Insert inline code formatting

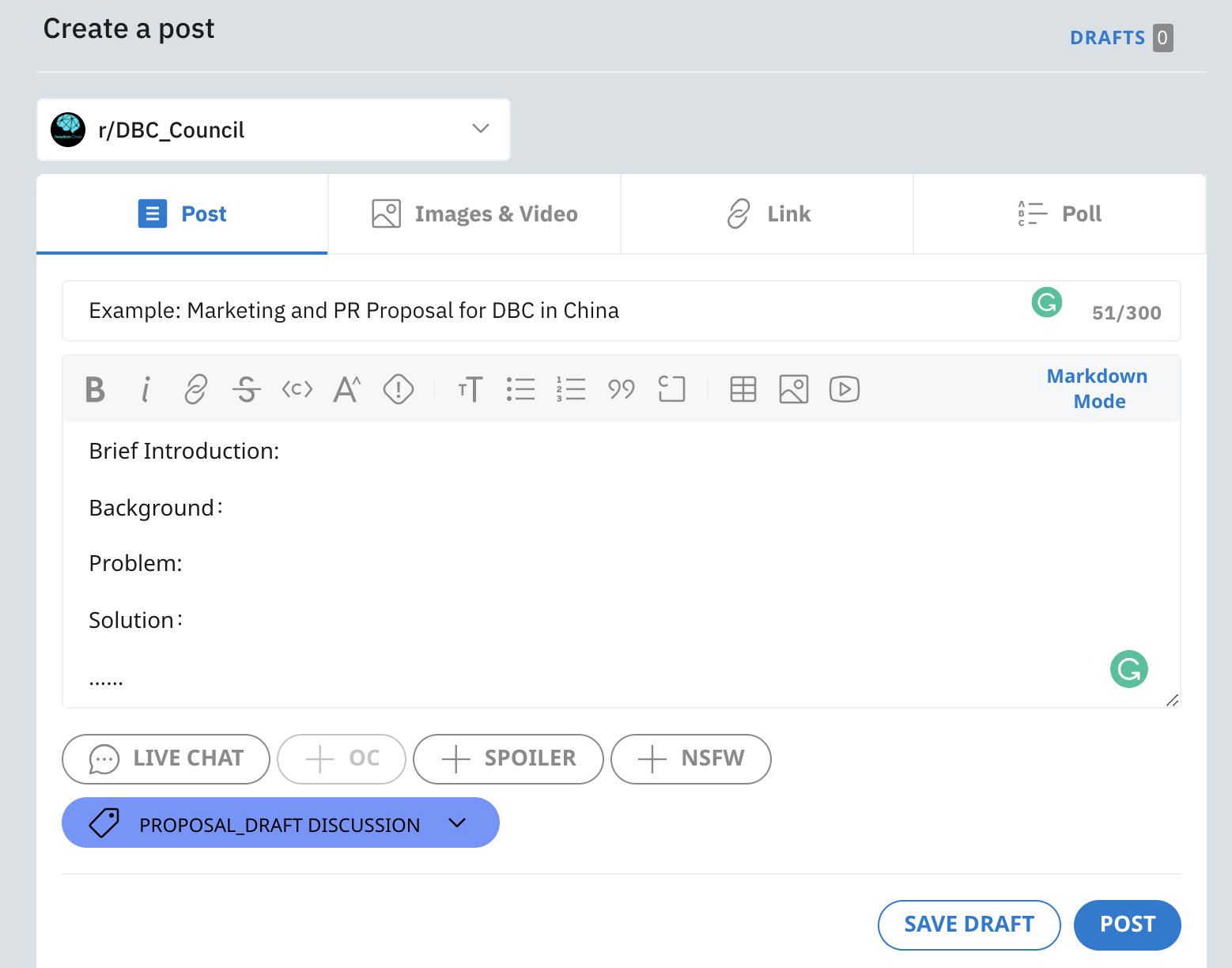[297, 389]
